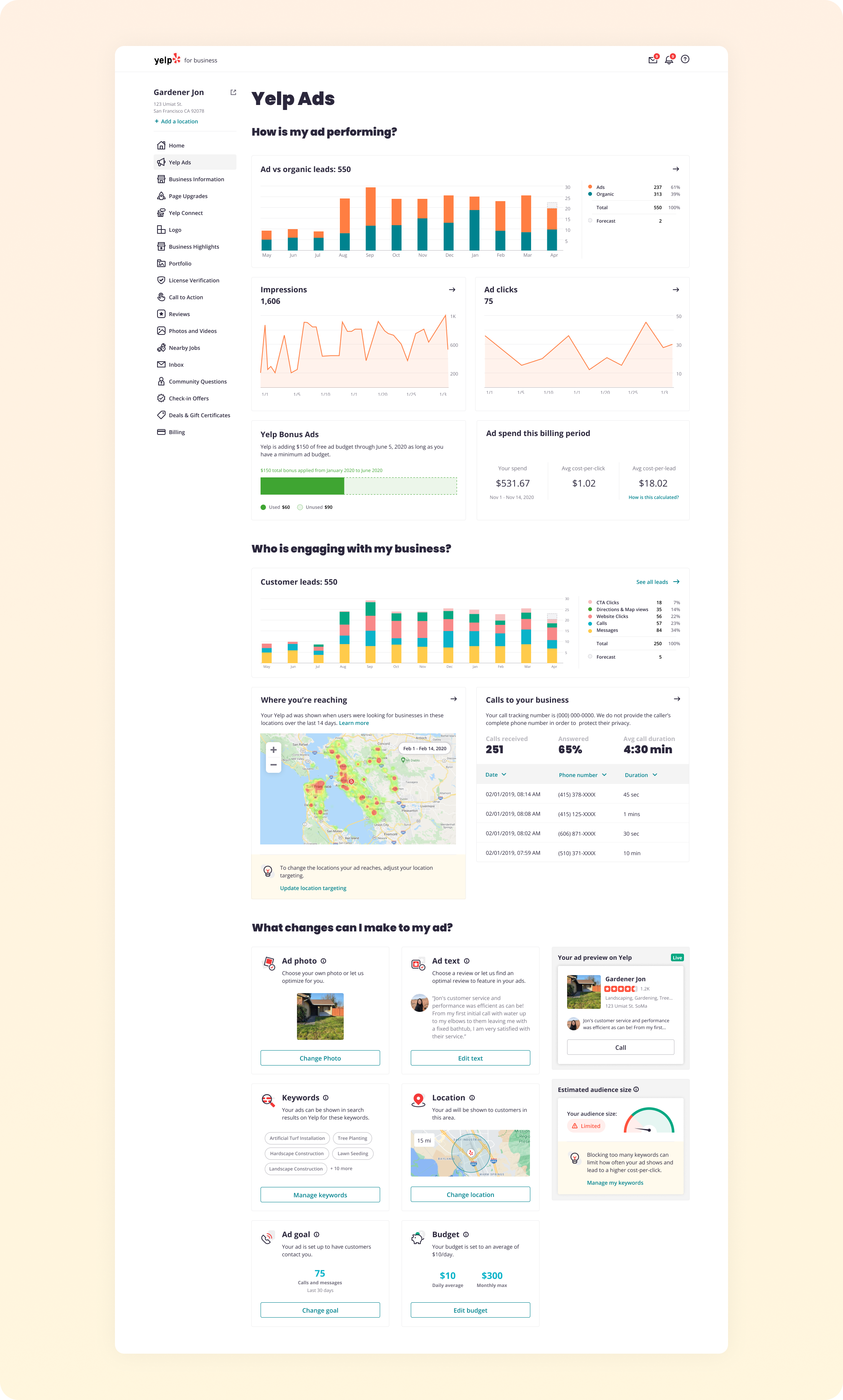Expand the '+ 10 more' keywords list

tap(341, 1168)
